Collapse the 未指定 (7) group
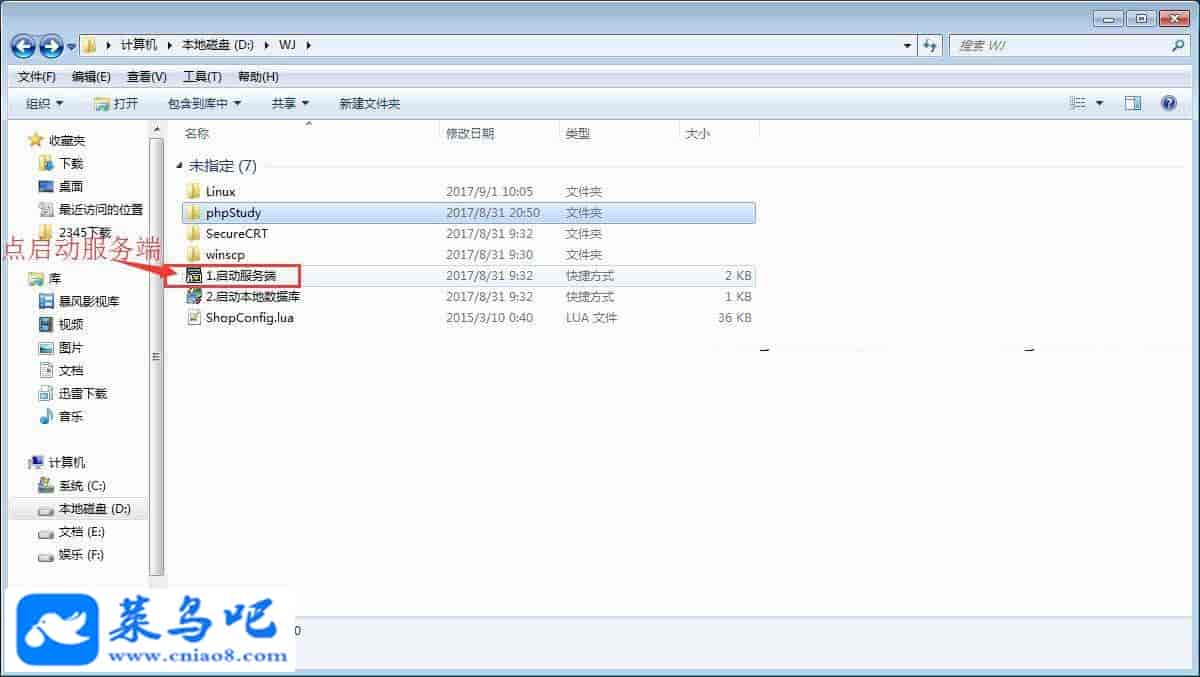 pos(180,166)
